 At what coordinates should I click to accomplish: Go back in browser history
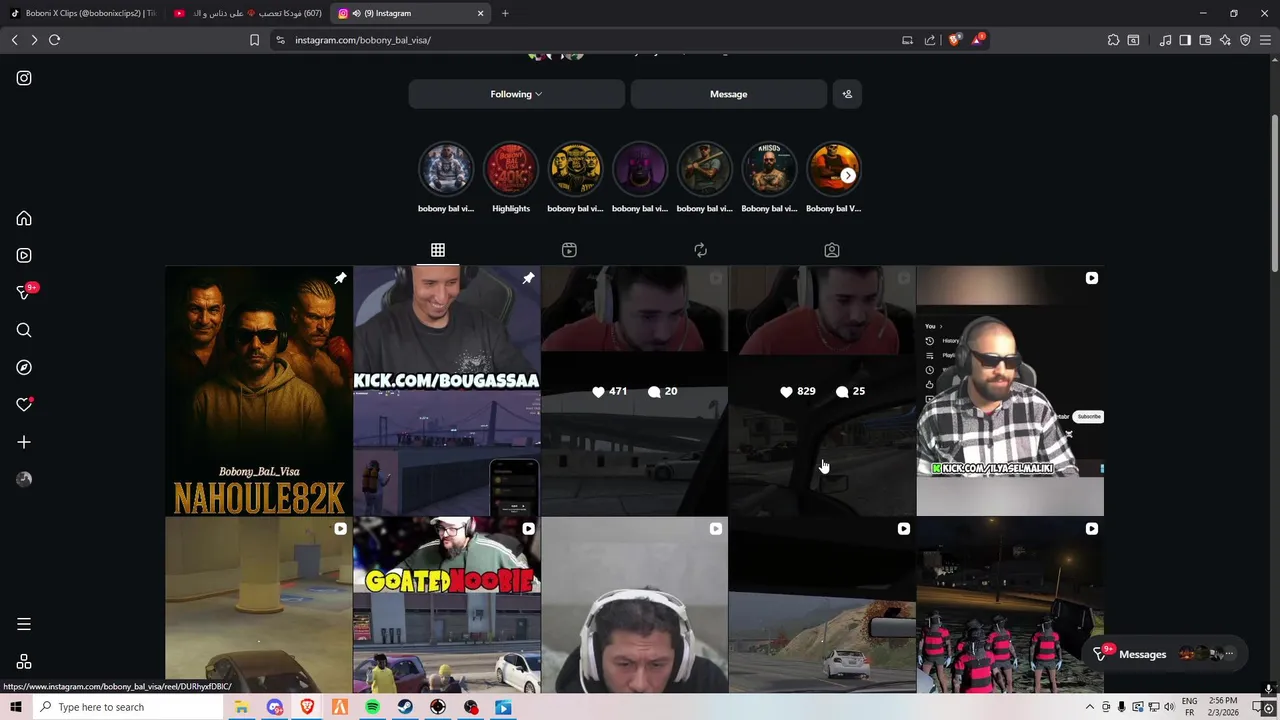15,40
